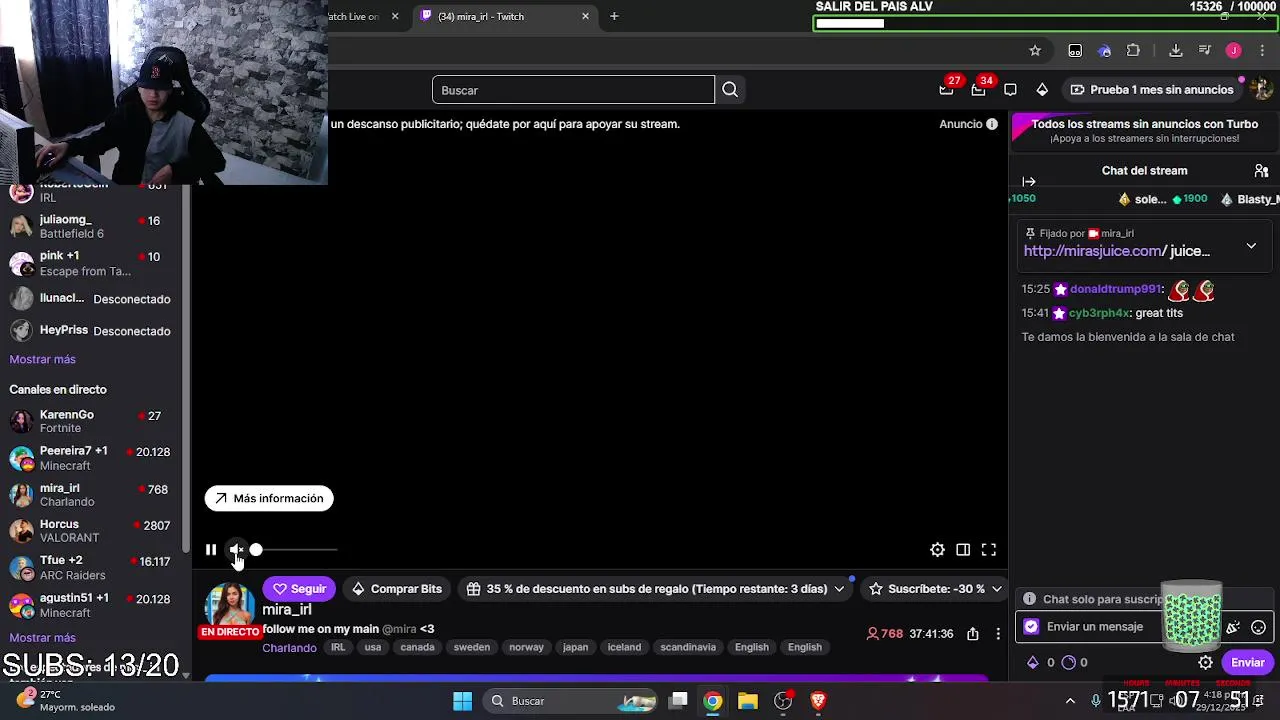Select the IRL tag
1280x720 pixels.
coord(338,647)
